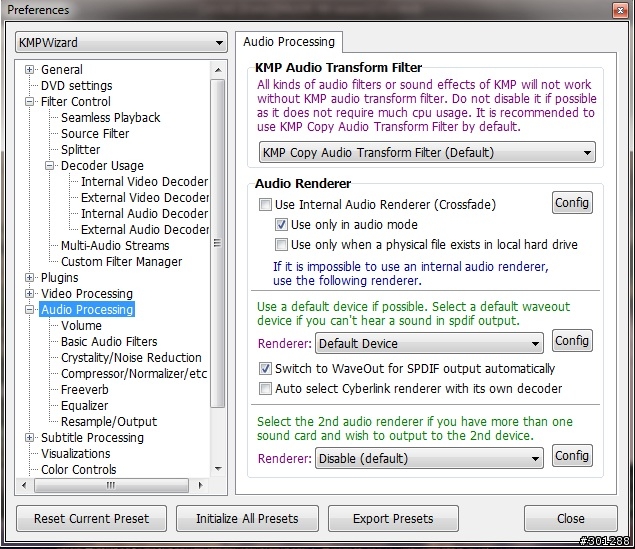The height and width of the screenshot is (549, 635).
Task: Click the tree's horizontal scroll left arrow
Action: [x=24, y=485]
